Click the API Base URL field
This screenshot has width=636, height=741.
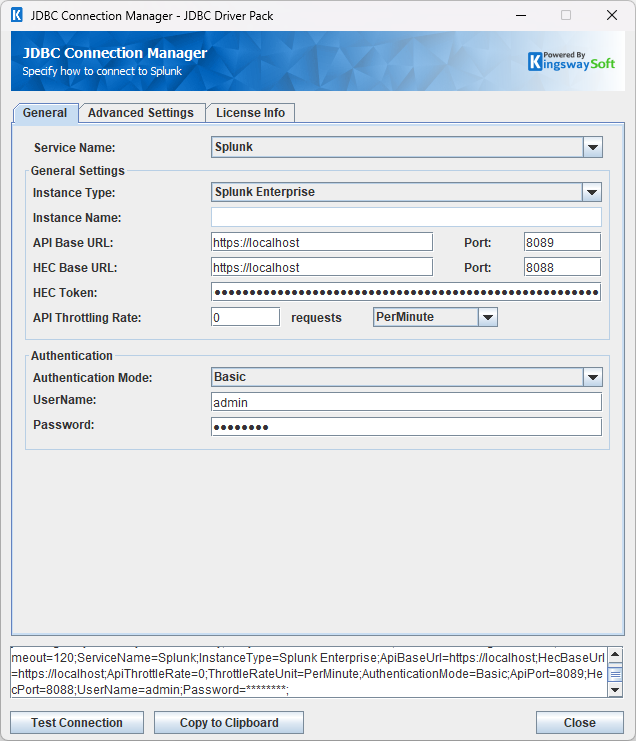322,242
